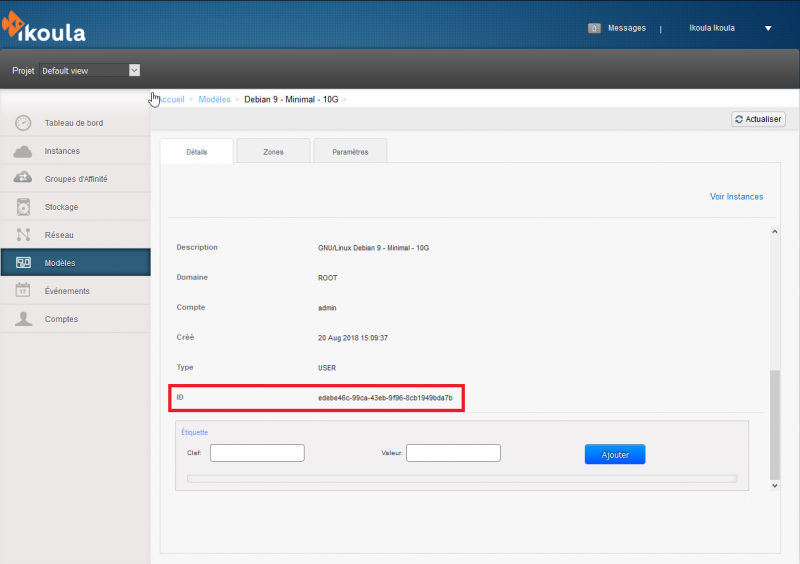
Task: Go to the Comptes section
Action: (76, 318)
